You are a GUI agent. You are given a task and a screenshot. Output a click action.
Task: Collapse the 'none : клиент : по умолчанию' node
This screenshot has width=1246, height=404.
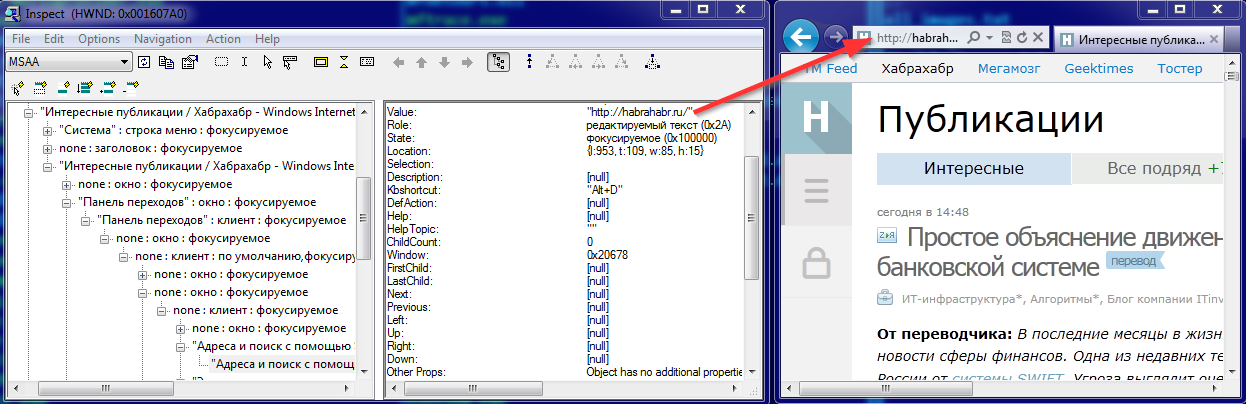(x=124, y=256)
